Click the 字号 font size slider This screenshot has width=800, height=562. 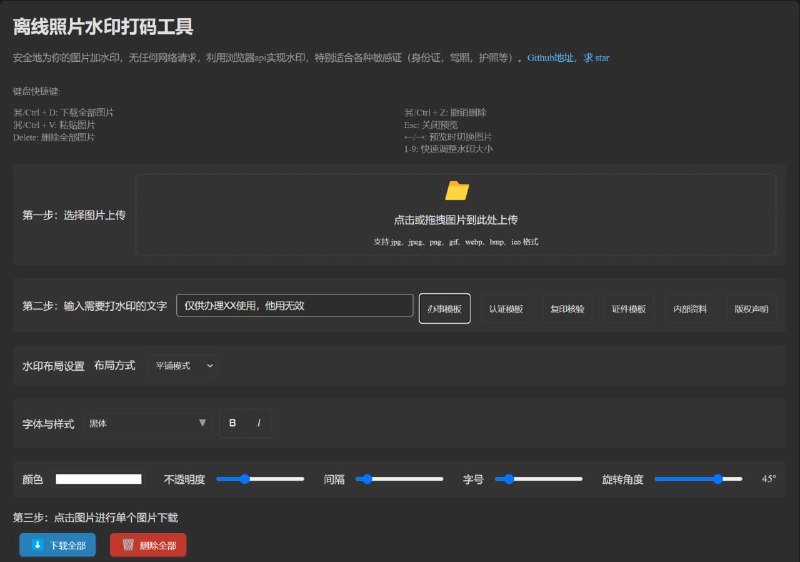click(538, 479)
